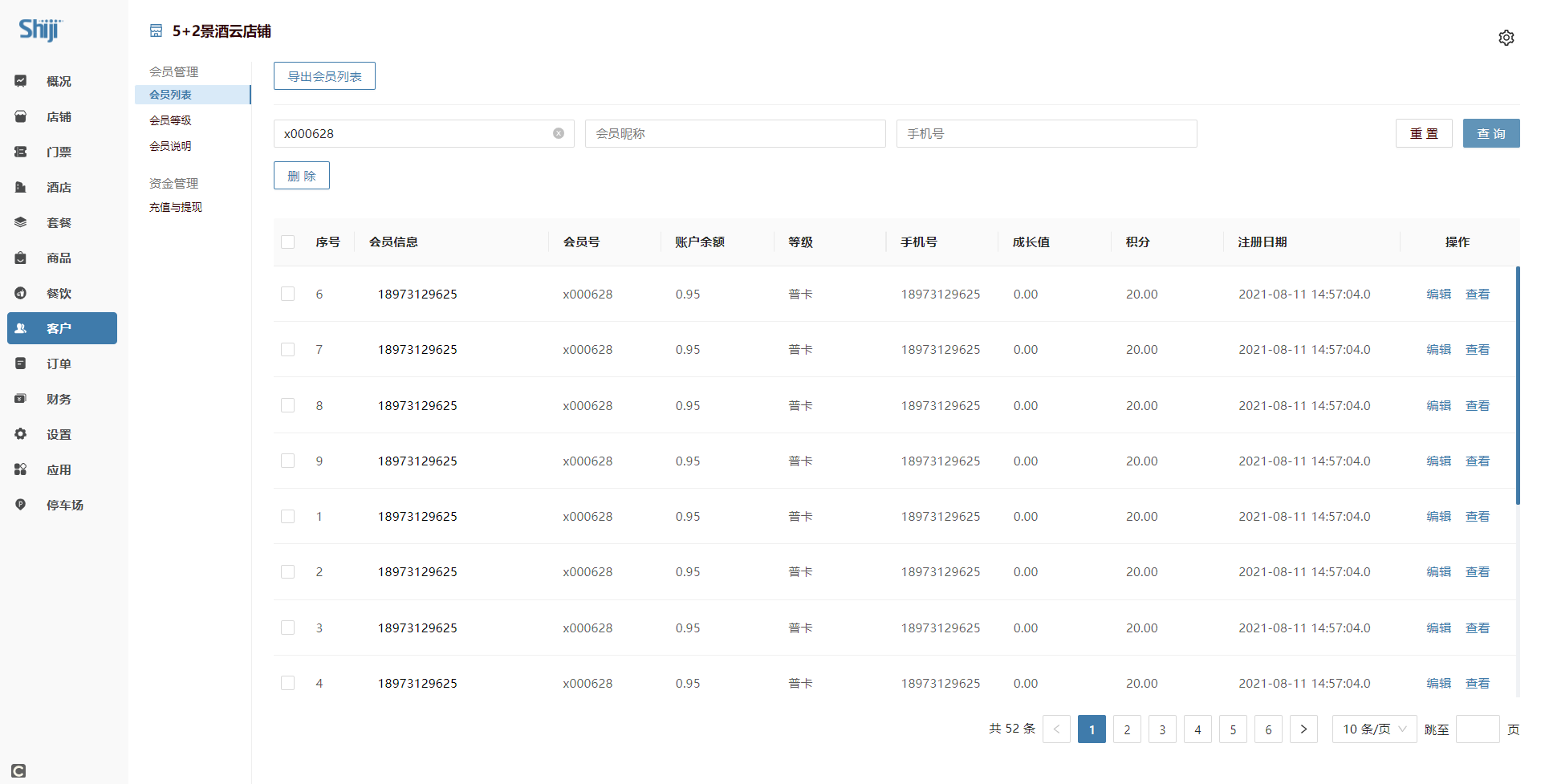Click 查看 for row 6
This screenshot has width=1541, height=784.
point(1478,294)
